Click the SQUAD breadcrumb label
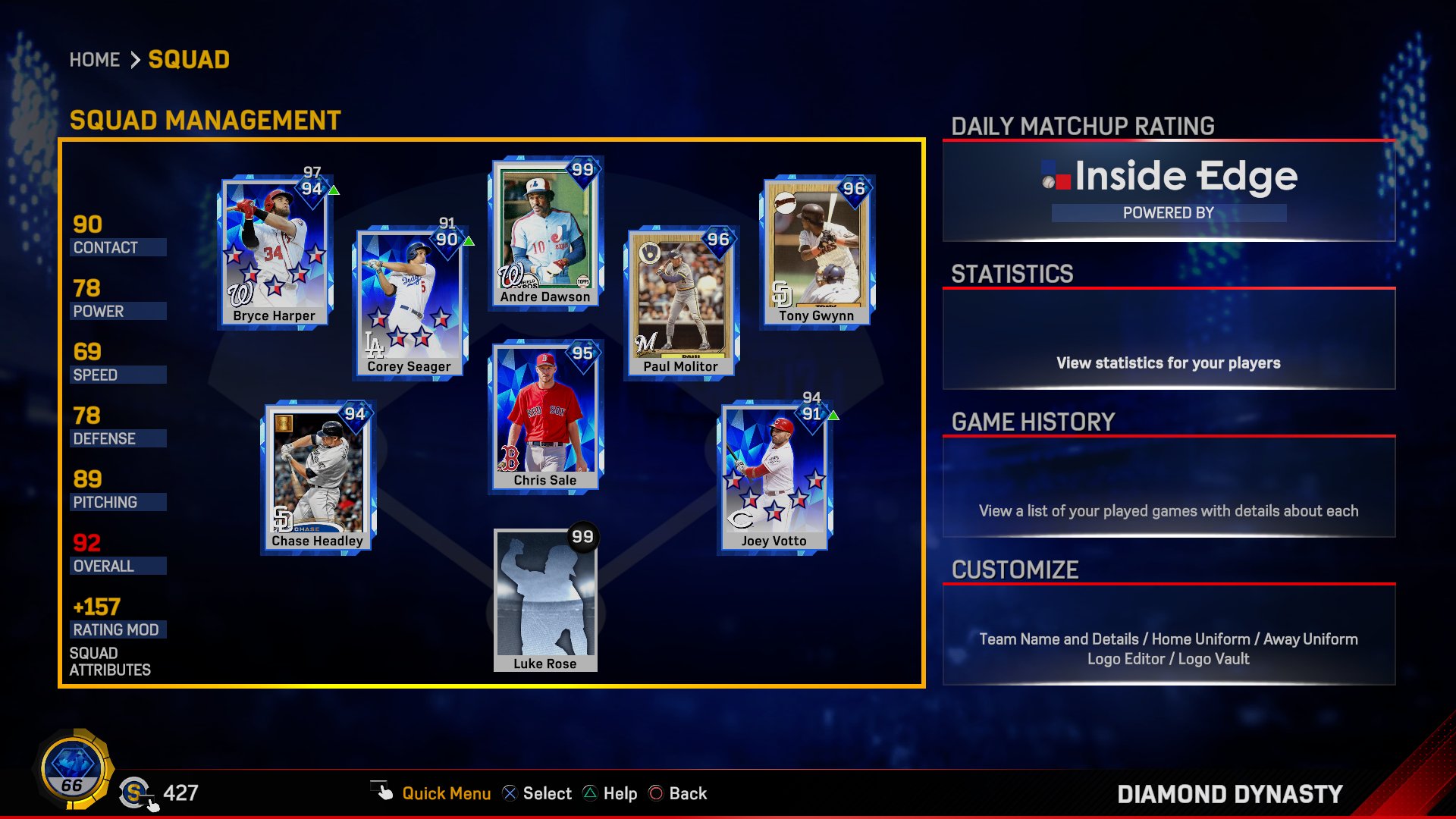The height and width of the screenshot is (819, 1456). (x=189, y=60)
